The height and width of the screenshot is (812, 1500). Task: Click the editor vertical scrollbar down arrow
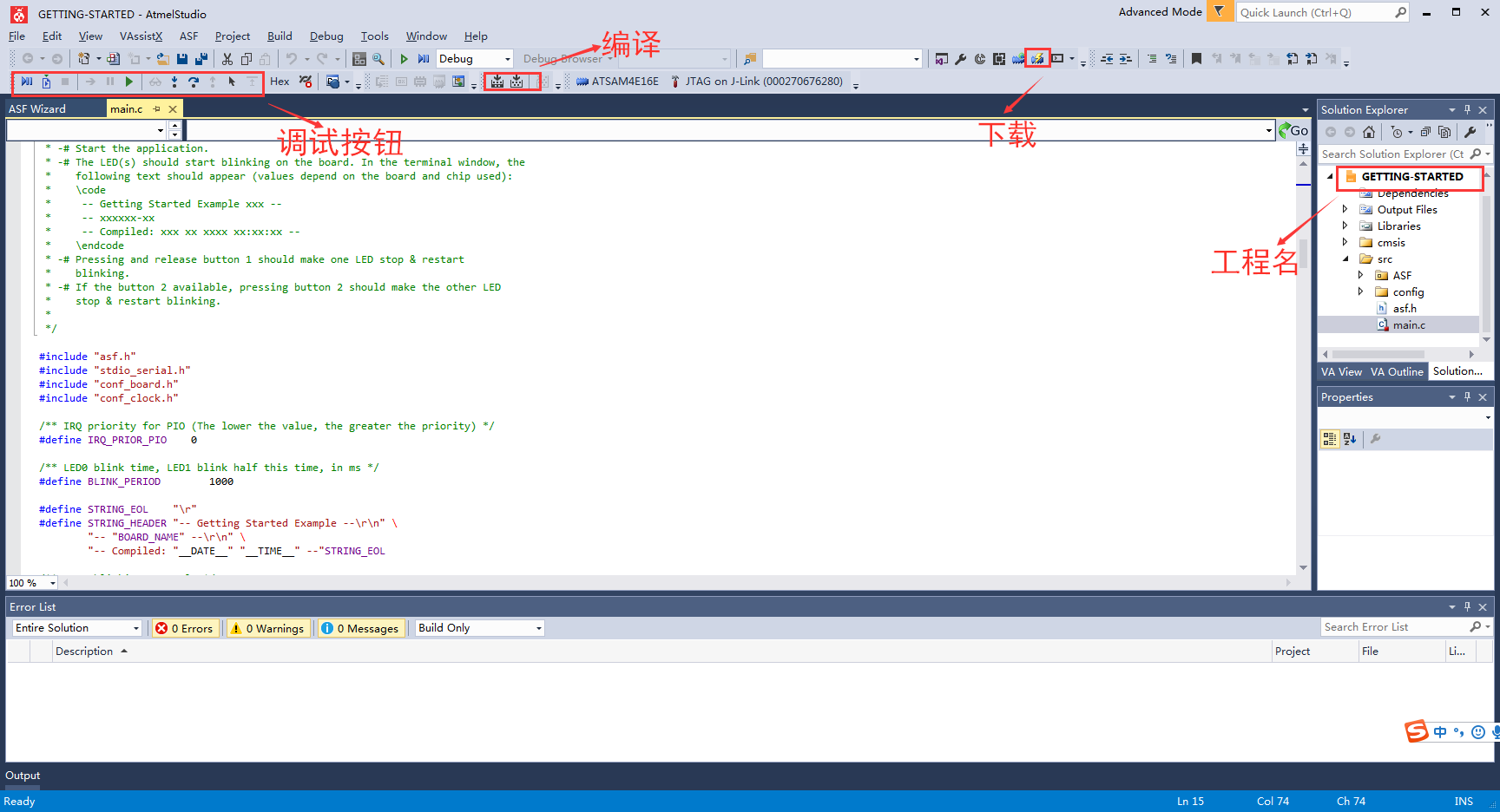1303,567
